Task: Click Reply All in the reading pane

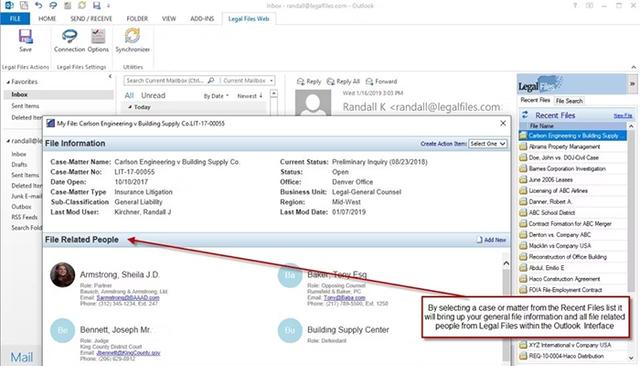Action: point(343,82)
